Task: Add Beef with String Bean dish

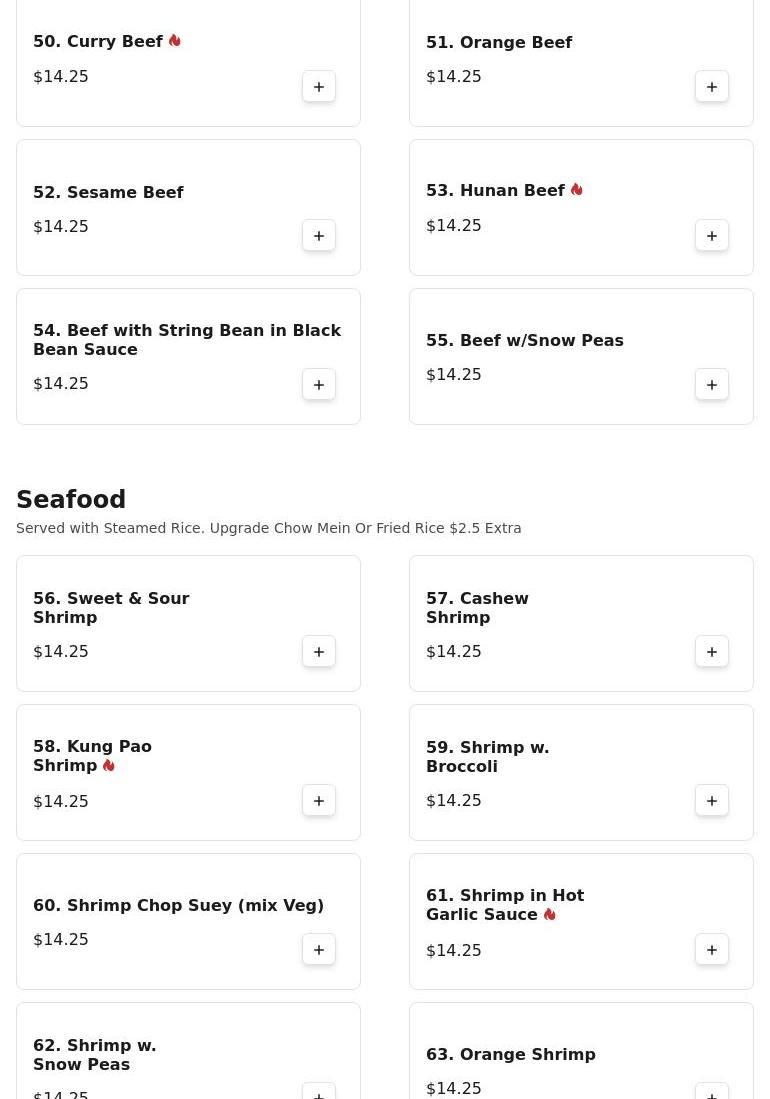Action: 319,385
